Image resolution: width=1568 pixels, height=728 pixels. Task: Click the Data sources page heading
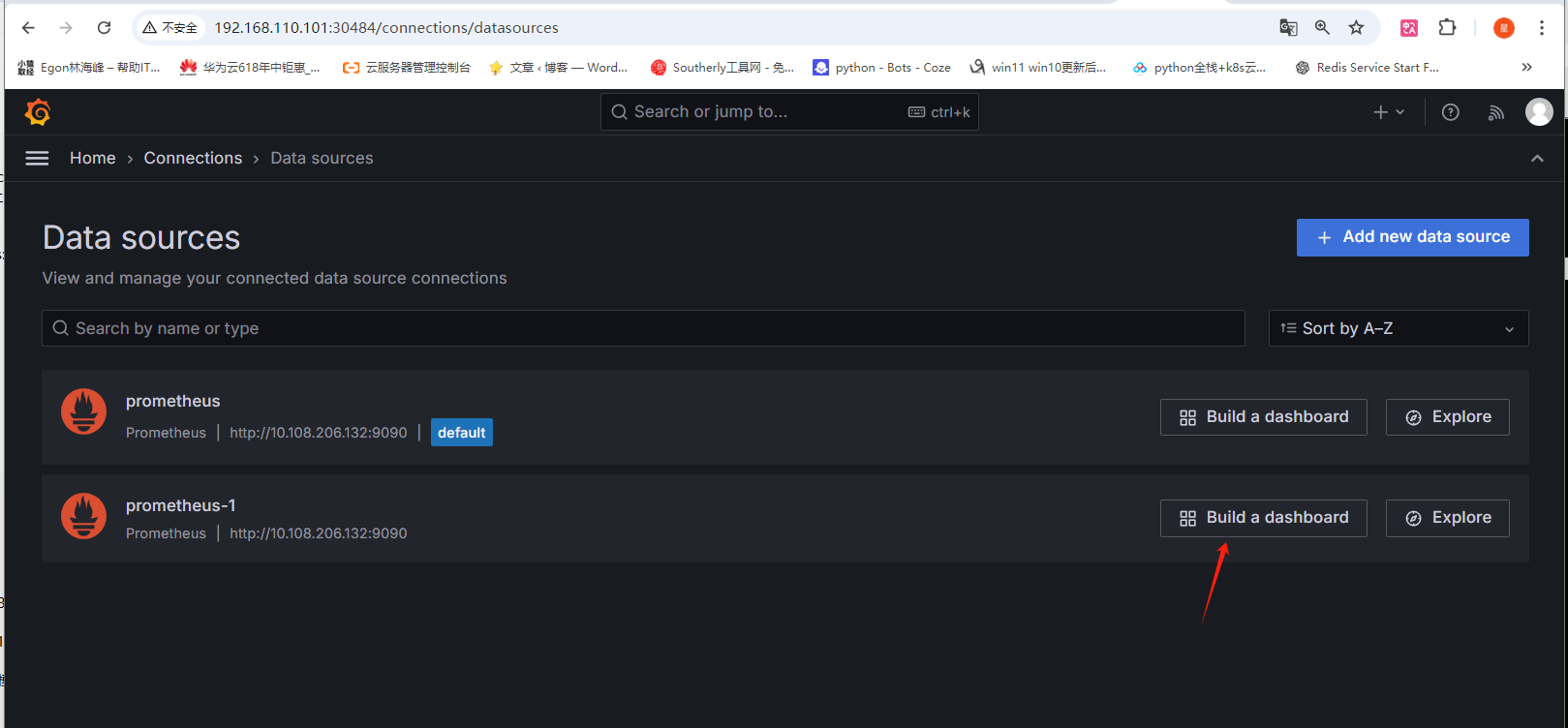coord(141,238)
